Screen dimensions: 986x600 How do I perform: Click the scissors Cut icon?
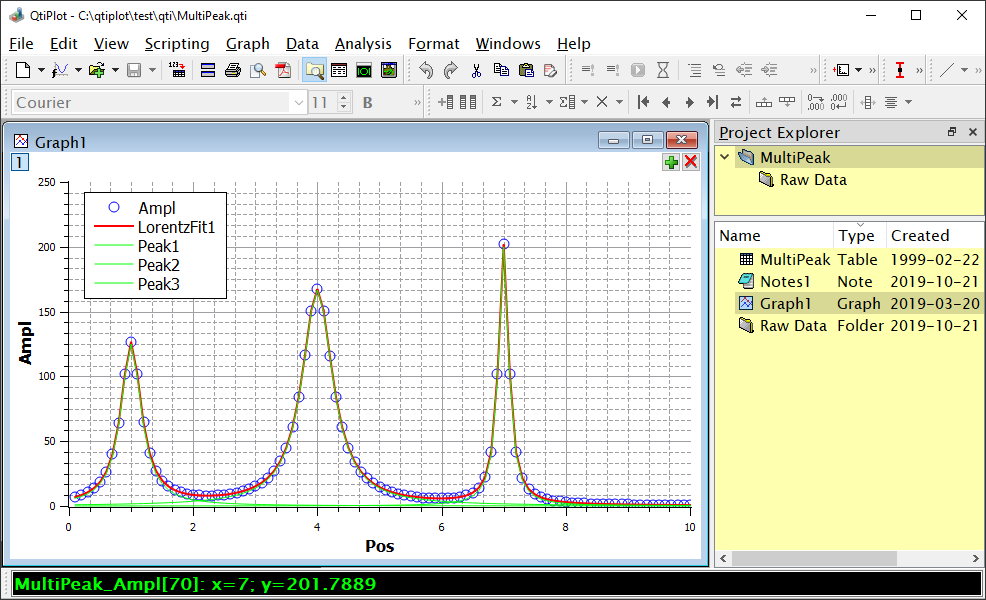(x=476, y=70)
